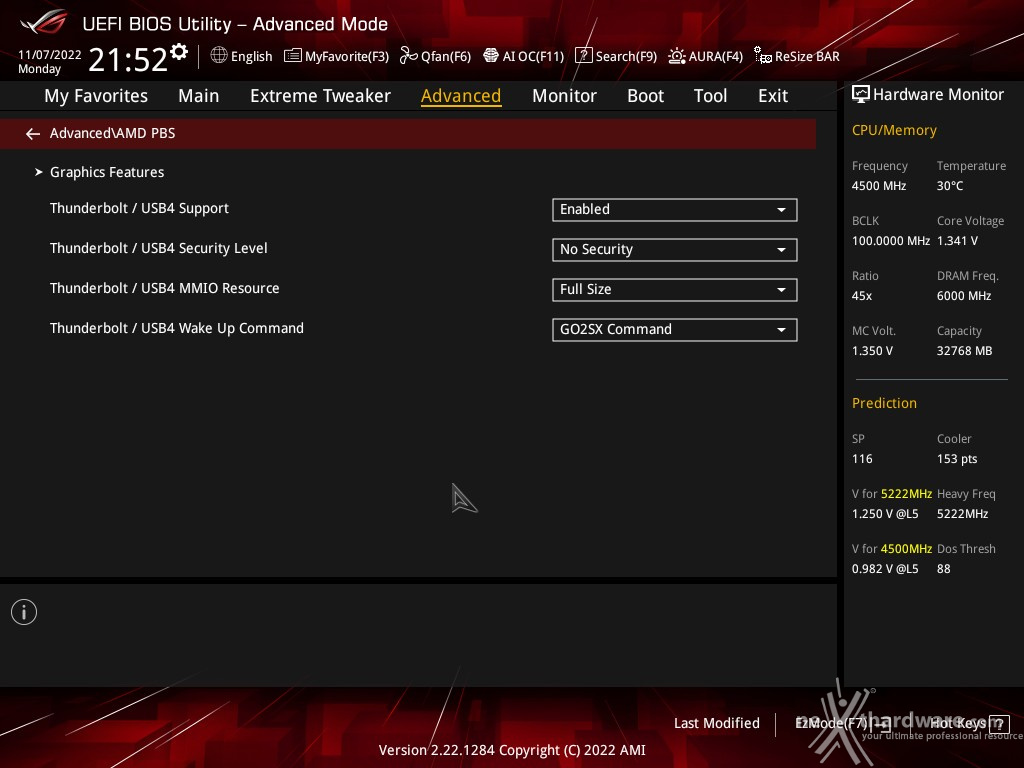This screenshot has height=768, width=1024.
Task: Click the Hardware Monitor display icon
Action: point(861,95)
